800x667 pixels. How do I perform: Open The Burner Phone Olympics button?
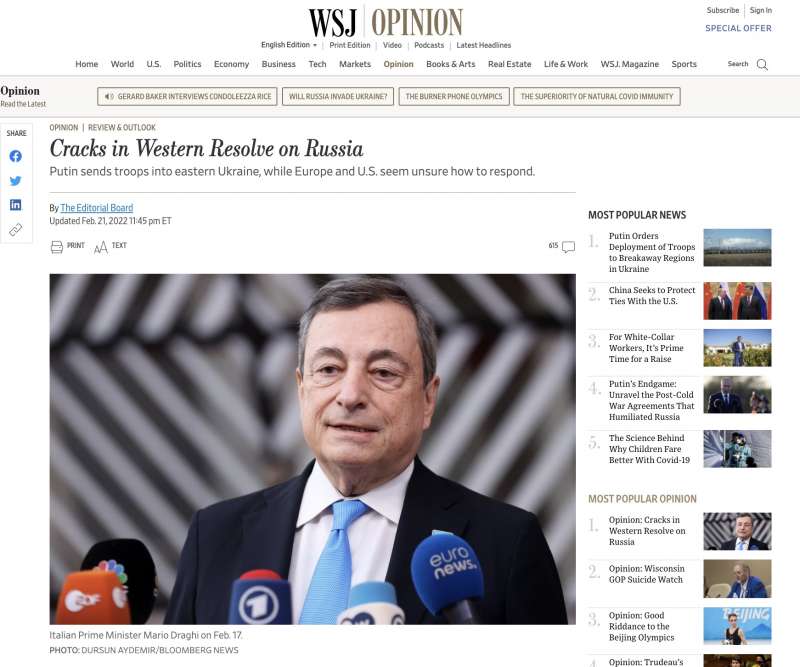454,96
